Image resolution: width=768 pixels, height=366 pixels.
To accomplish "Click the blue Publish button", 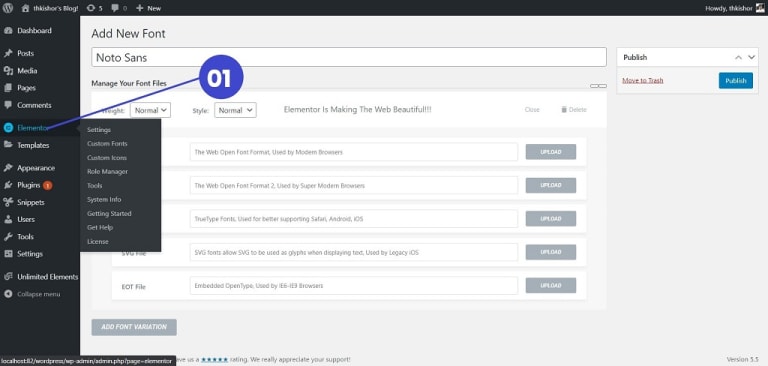I will 736,81.
